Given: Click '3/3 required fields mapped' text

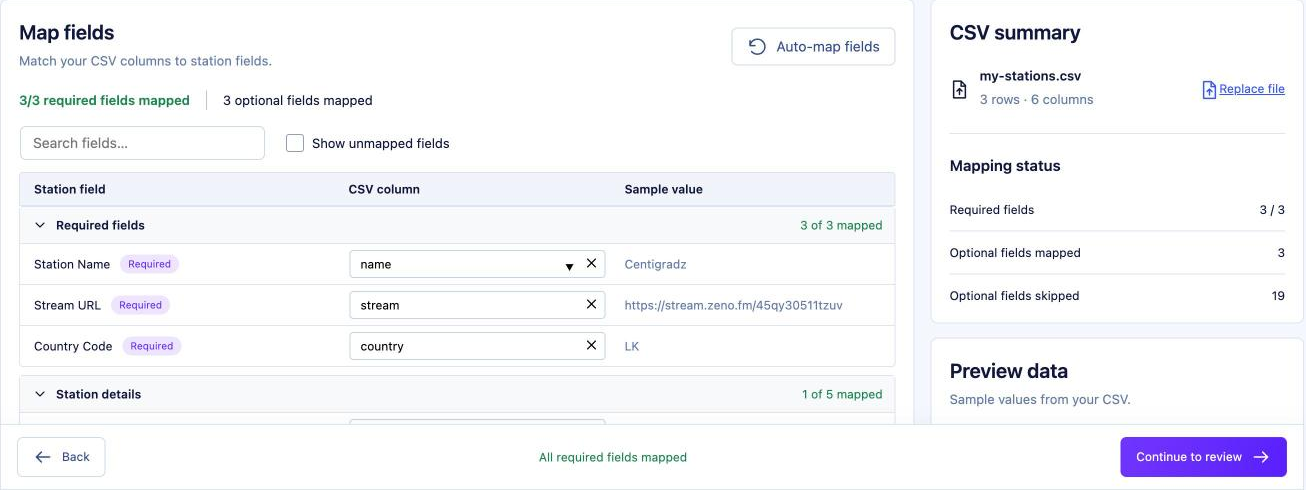Looking at the screenshot, I should tap(104, 100).
